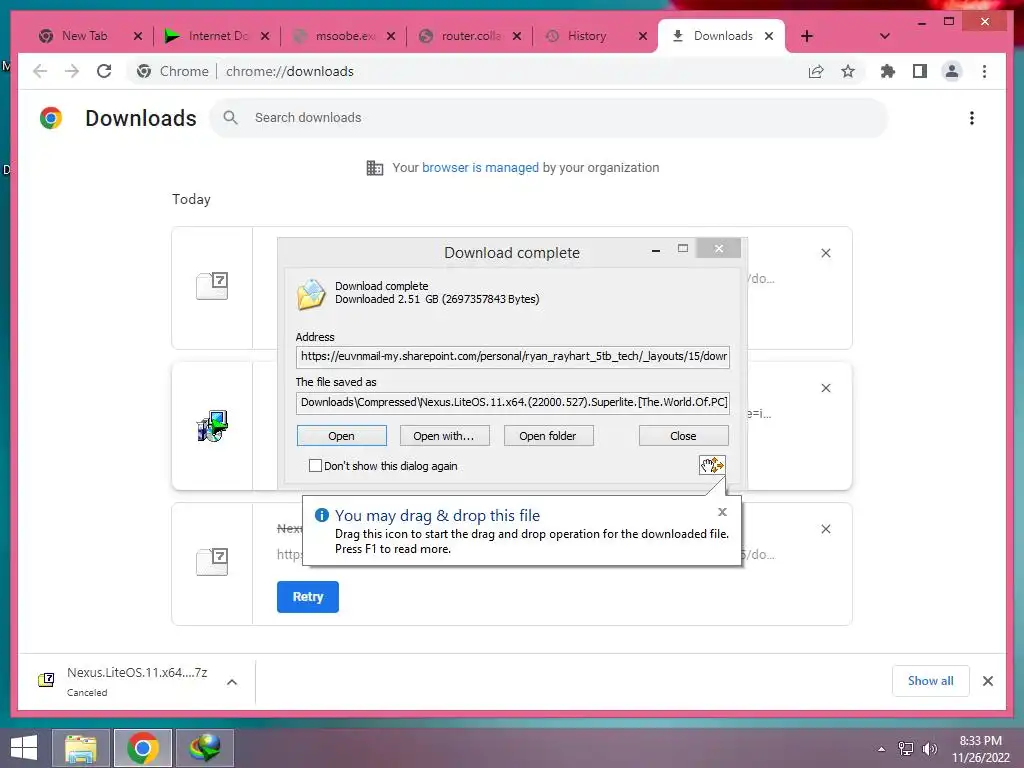The height and width of the screenshot is (768, 1024).
Task: Retry the canceled download
Action: point(308,596)
